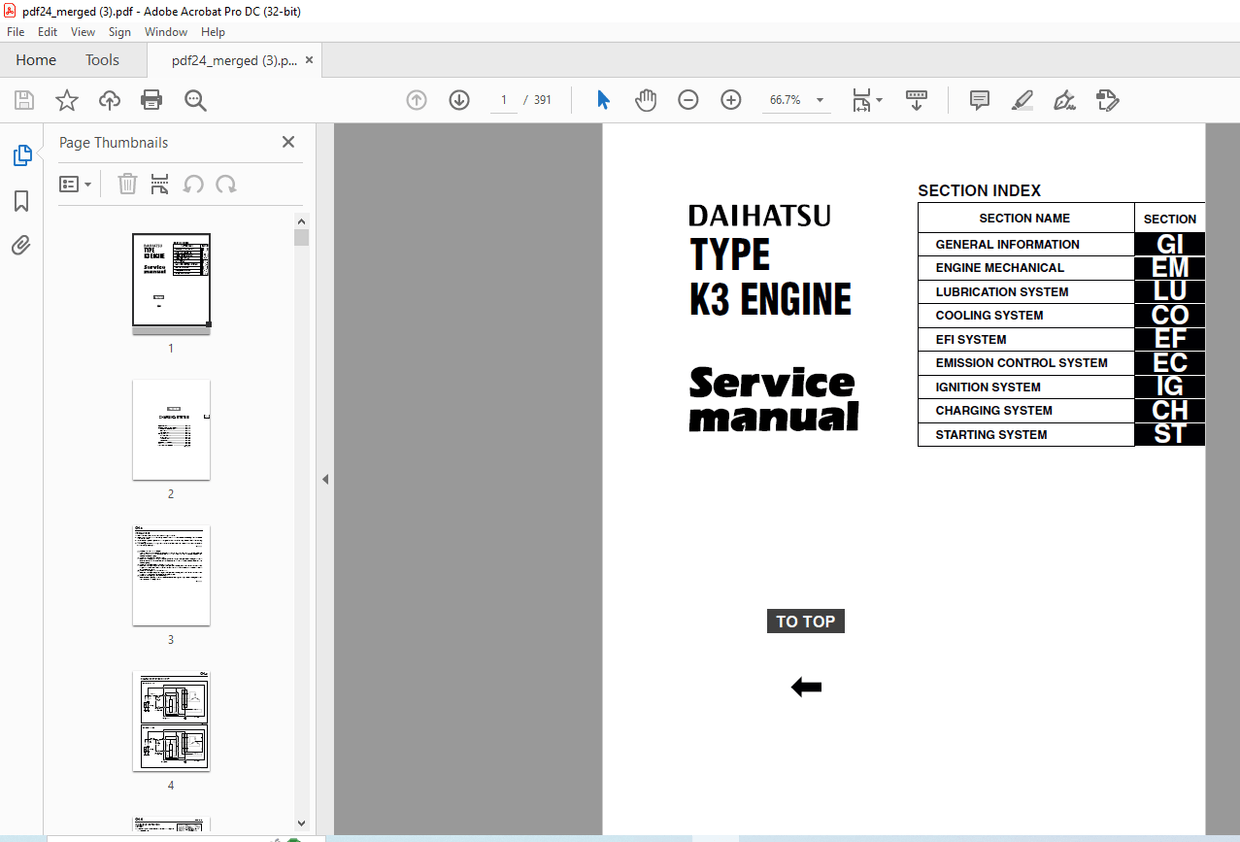The height and width of the screenshot is (842, 1240).
Task: Zoom in using the plus button
Action: pyautogui.click(x=731, y=100)
